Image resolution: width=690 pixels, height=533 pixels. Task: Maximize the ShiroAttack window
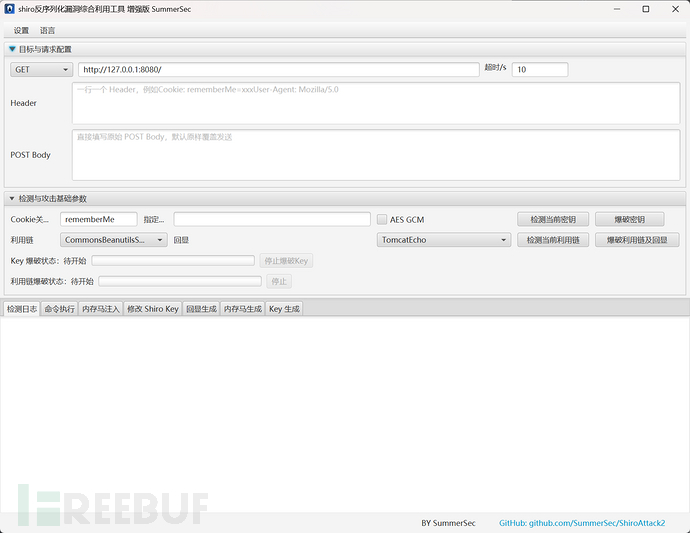click(x=646, y=9)
